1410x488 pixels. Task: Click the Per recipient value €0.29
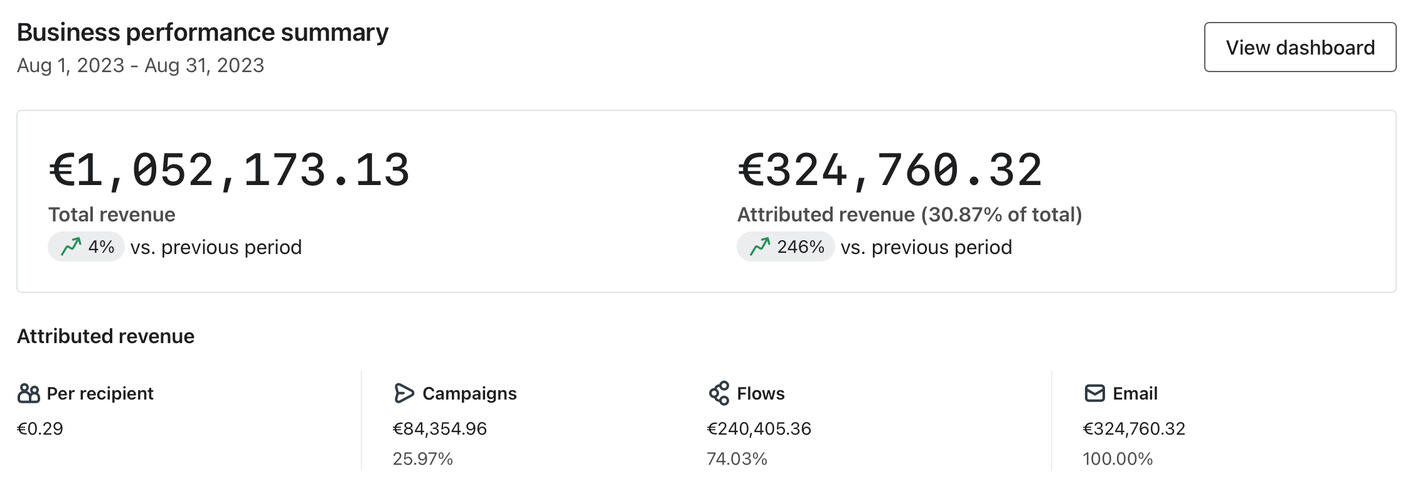tap(40, 429)
